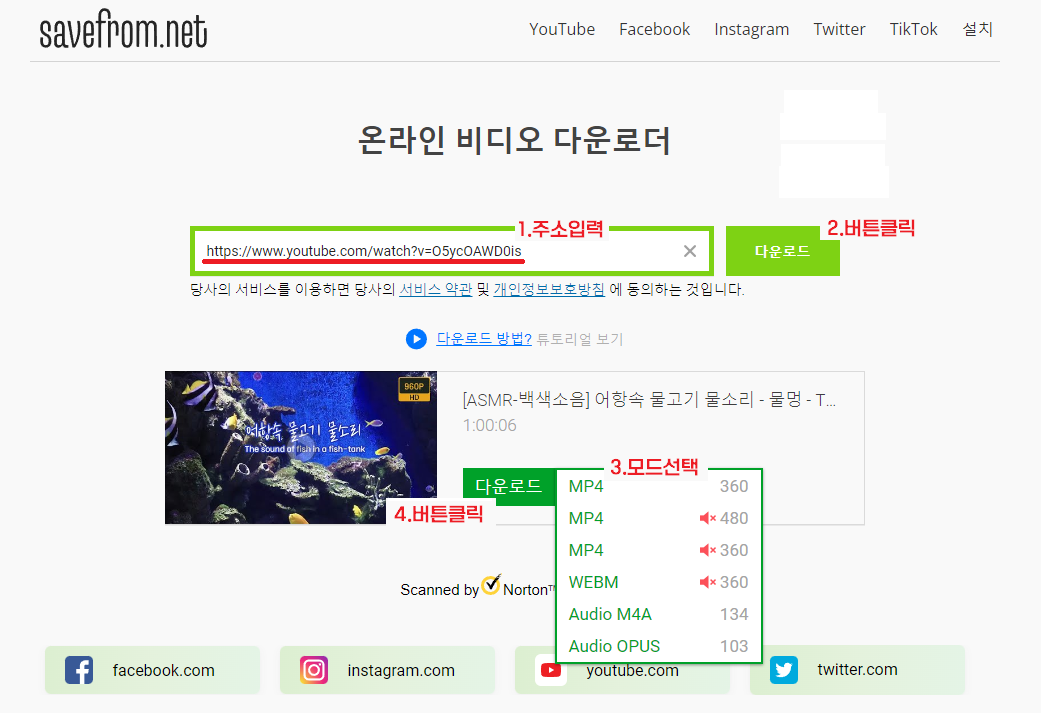Click the light green 다운로드 button next to URL
Image resolution: width=1041 pixels, height=713 pixels.
pos(783,251)
